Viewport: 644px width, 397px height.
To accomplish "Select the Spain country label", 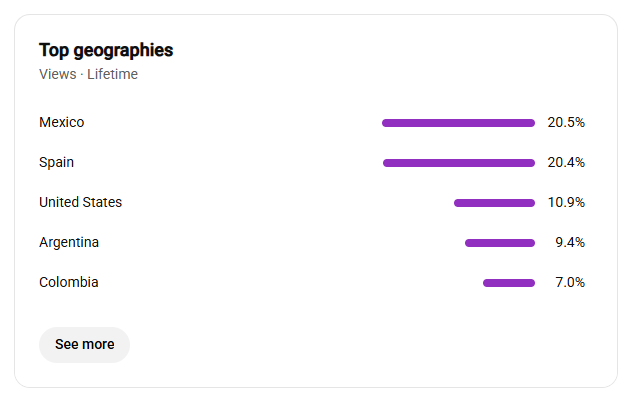I will 56,163.
